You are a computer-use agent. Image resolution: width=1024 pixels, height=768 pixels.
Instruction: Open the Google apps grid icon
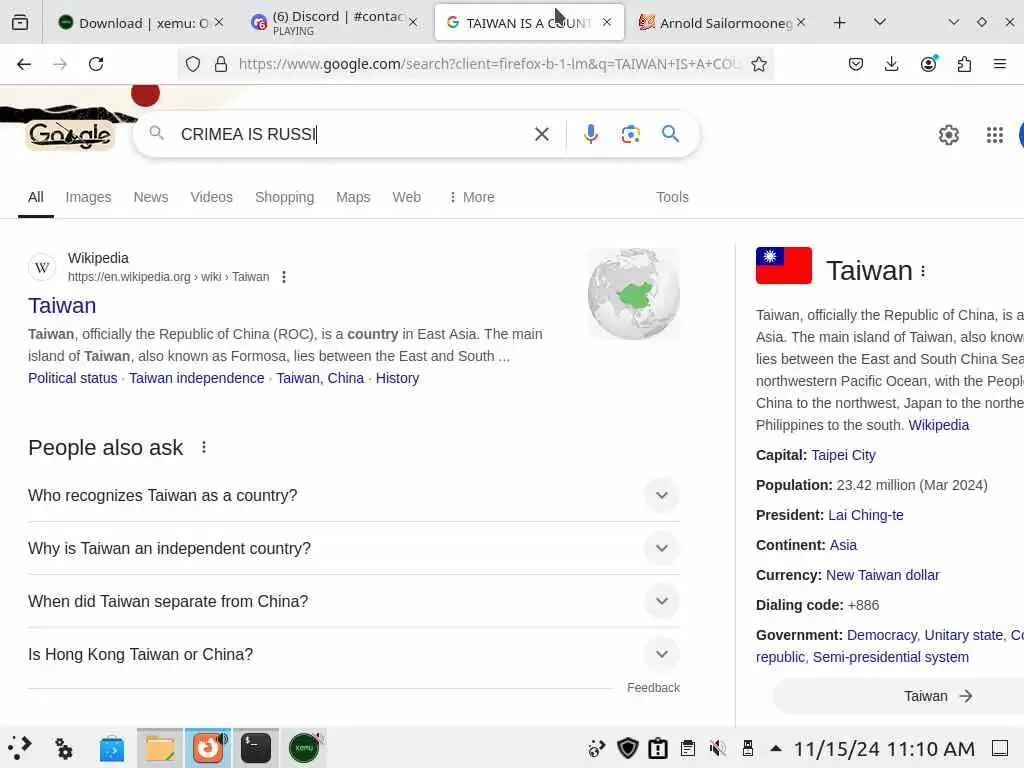click(995, 135)
